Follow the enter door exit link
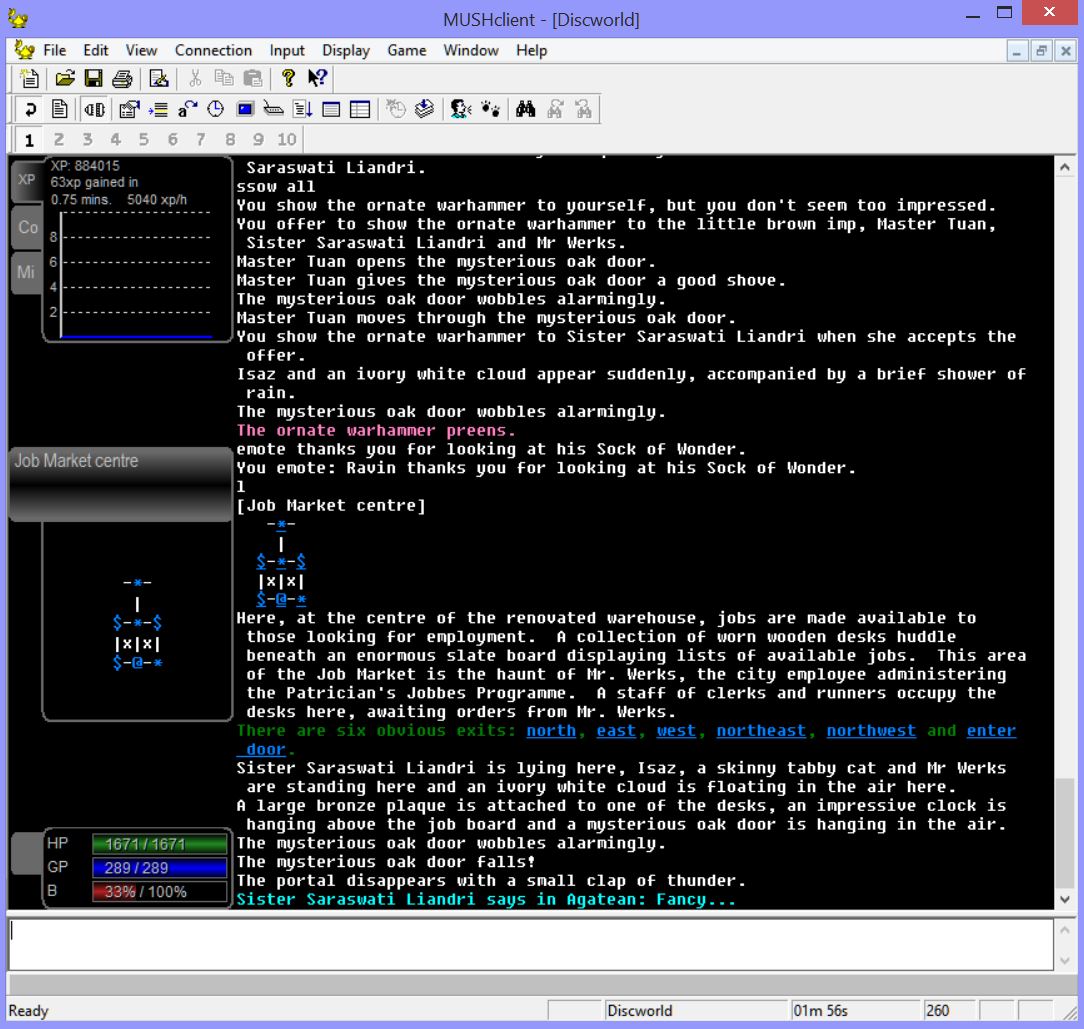Viewport: 1084px width, 1029px height. [x=991, y=731]
